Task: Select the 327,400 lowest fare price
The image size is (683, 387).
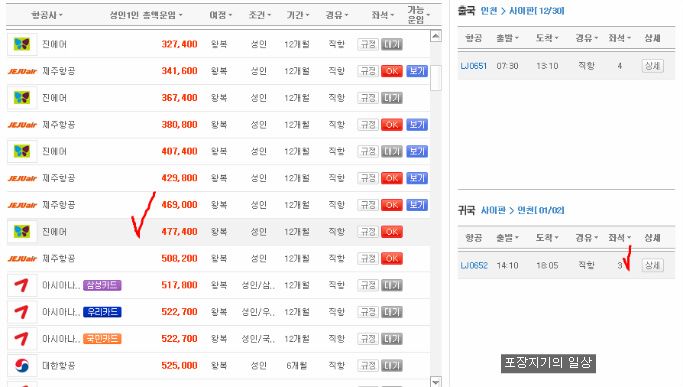Action: [x=179, y=44]
